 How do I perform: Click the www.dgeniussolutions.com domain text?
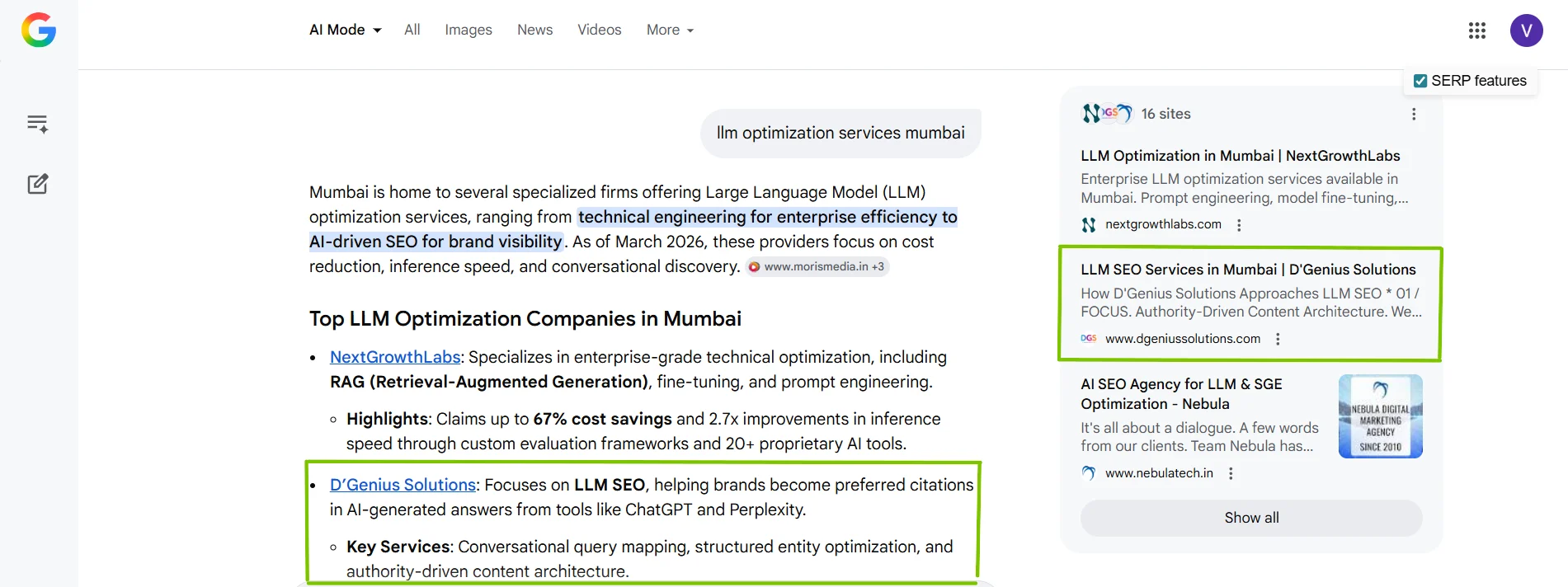1183,339
